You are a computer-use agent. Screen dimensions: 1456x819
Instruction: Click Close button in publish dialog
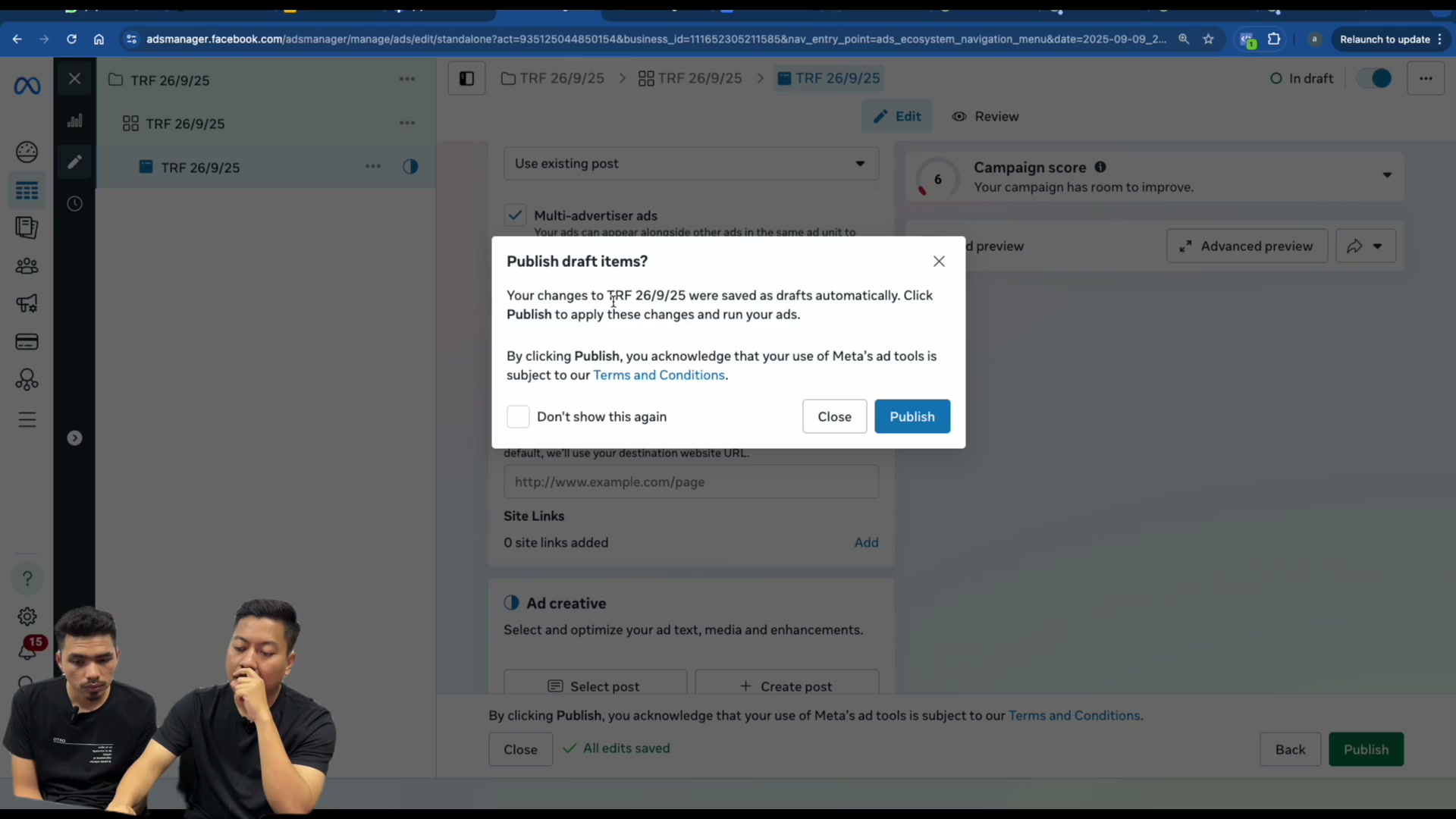(x=835, y=416)
